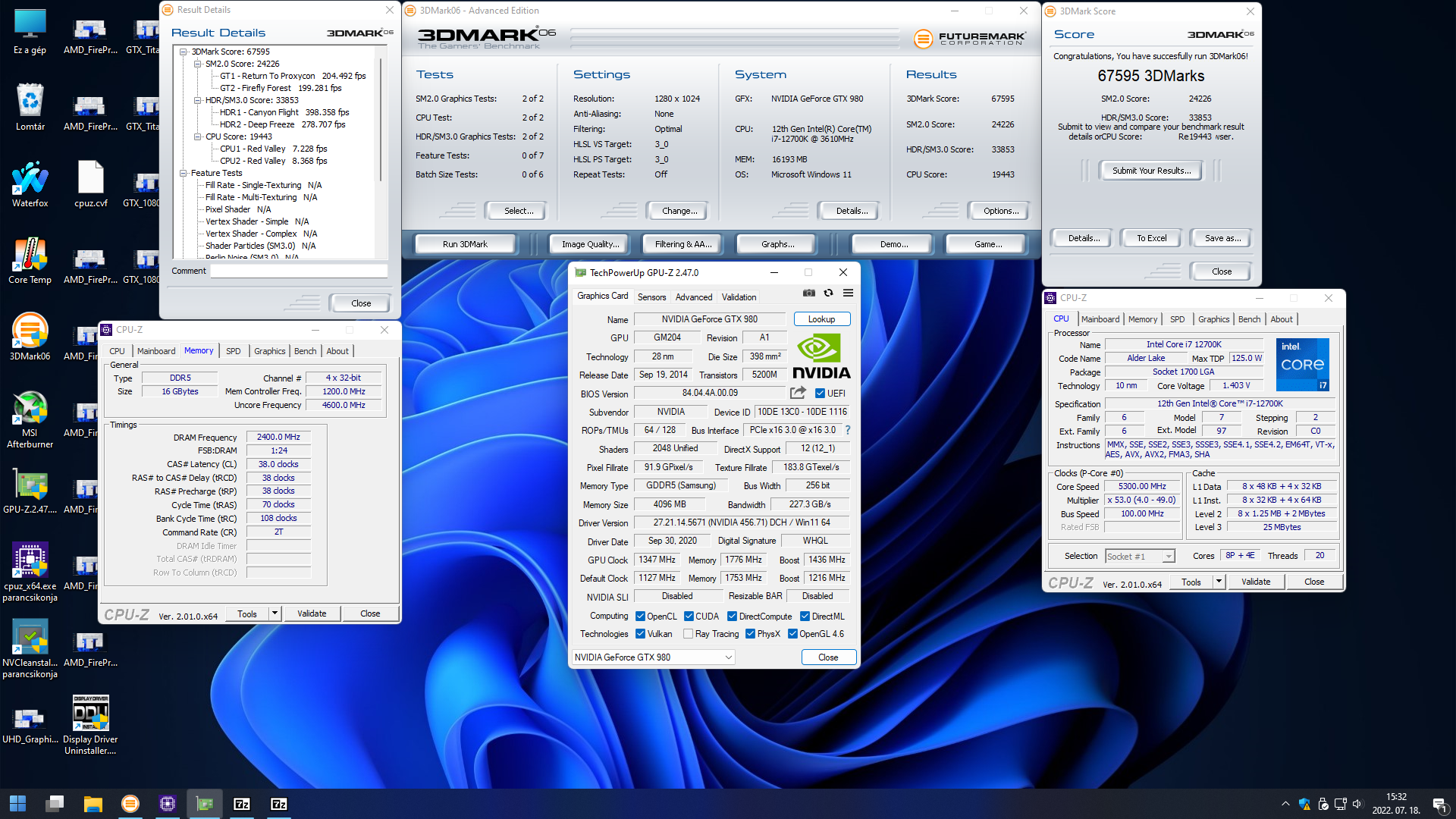Open Mainboard tab in CPU-Z processor window
This screenshot has height=819, width=1456.
coord(1100,318)
